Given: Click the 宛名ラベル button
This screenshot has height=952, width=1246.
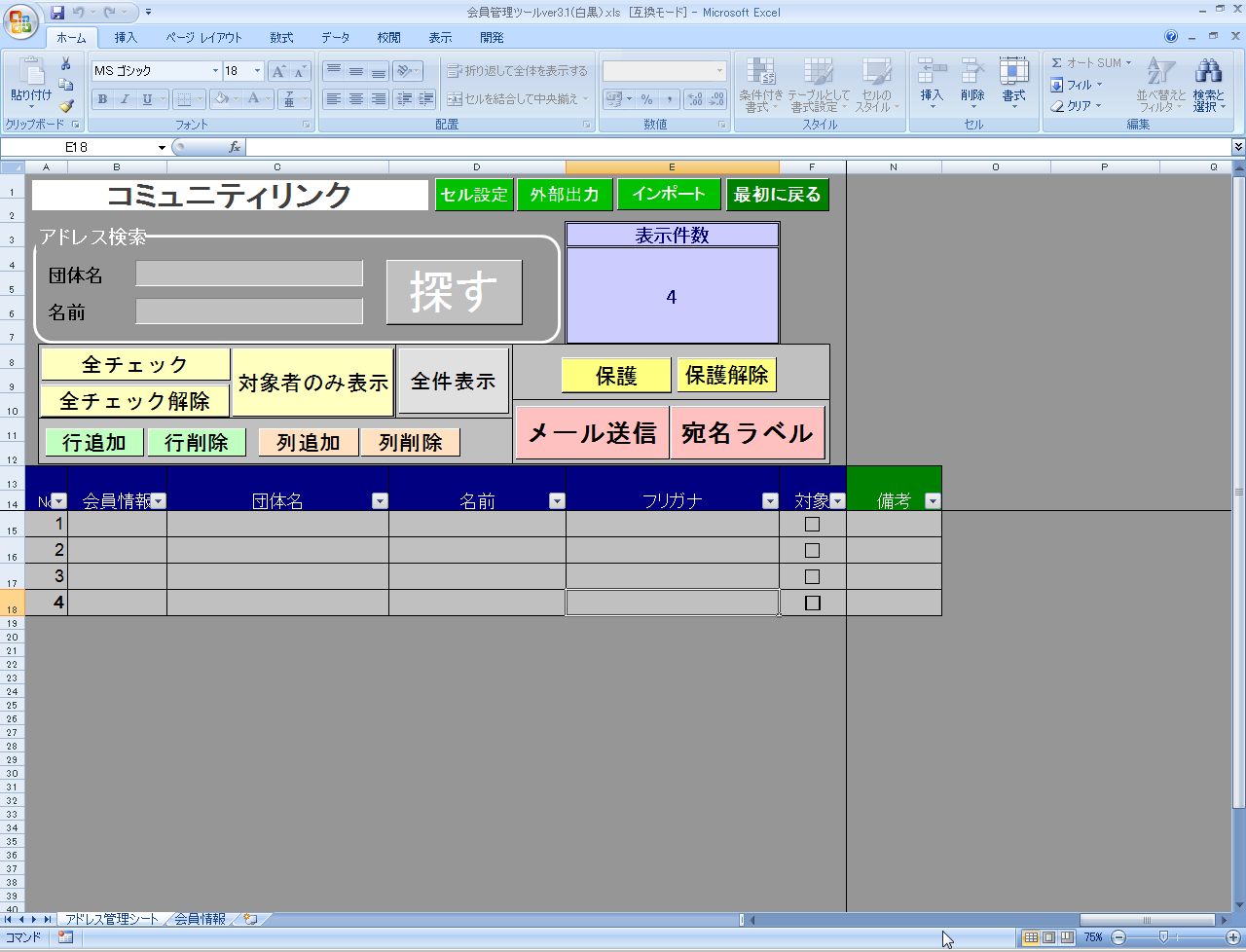Looking at the screenshot, I should 748,433.
